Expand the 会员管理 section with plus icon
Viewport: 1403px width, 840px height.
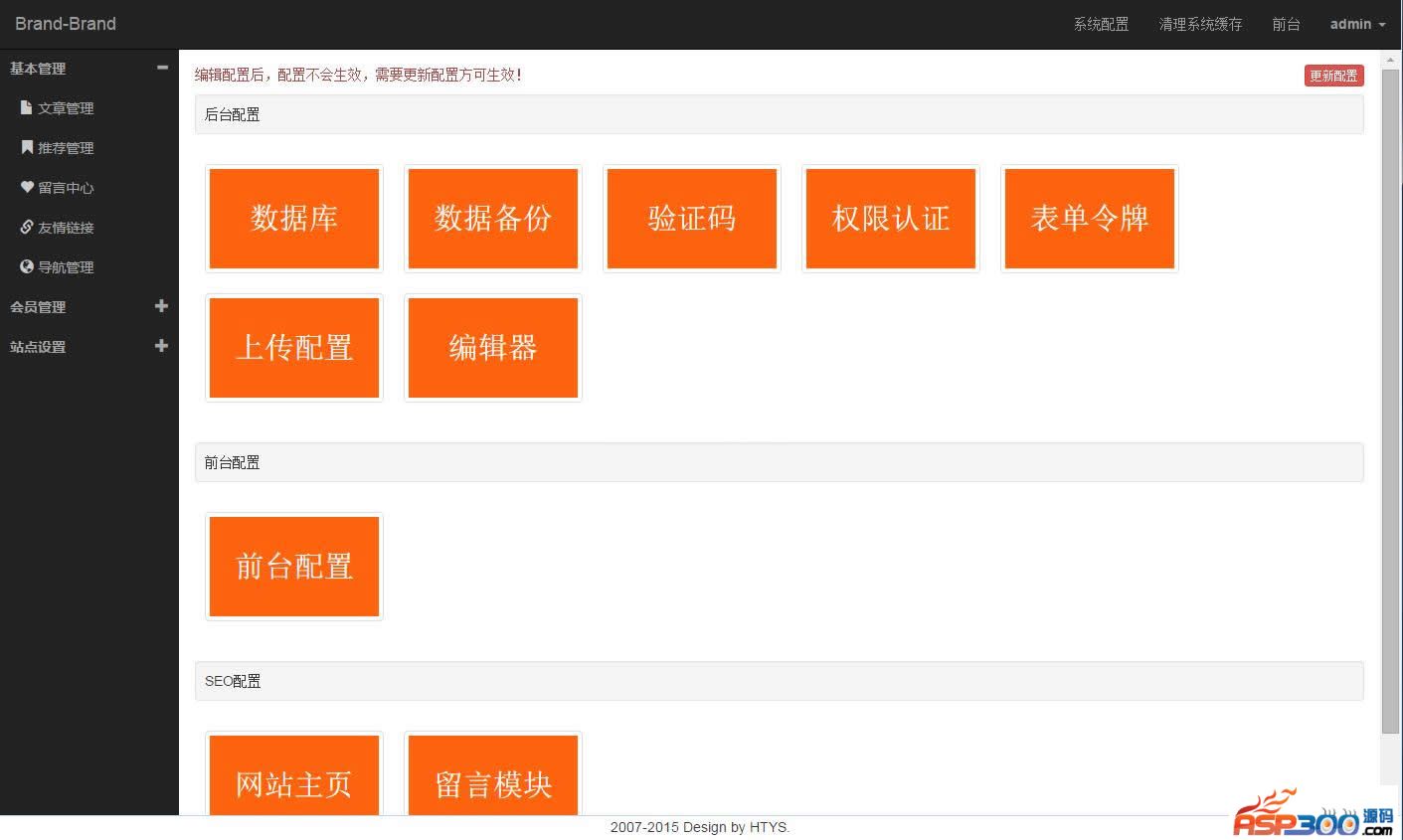tap(162, 306)
